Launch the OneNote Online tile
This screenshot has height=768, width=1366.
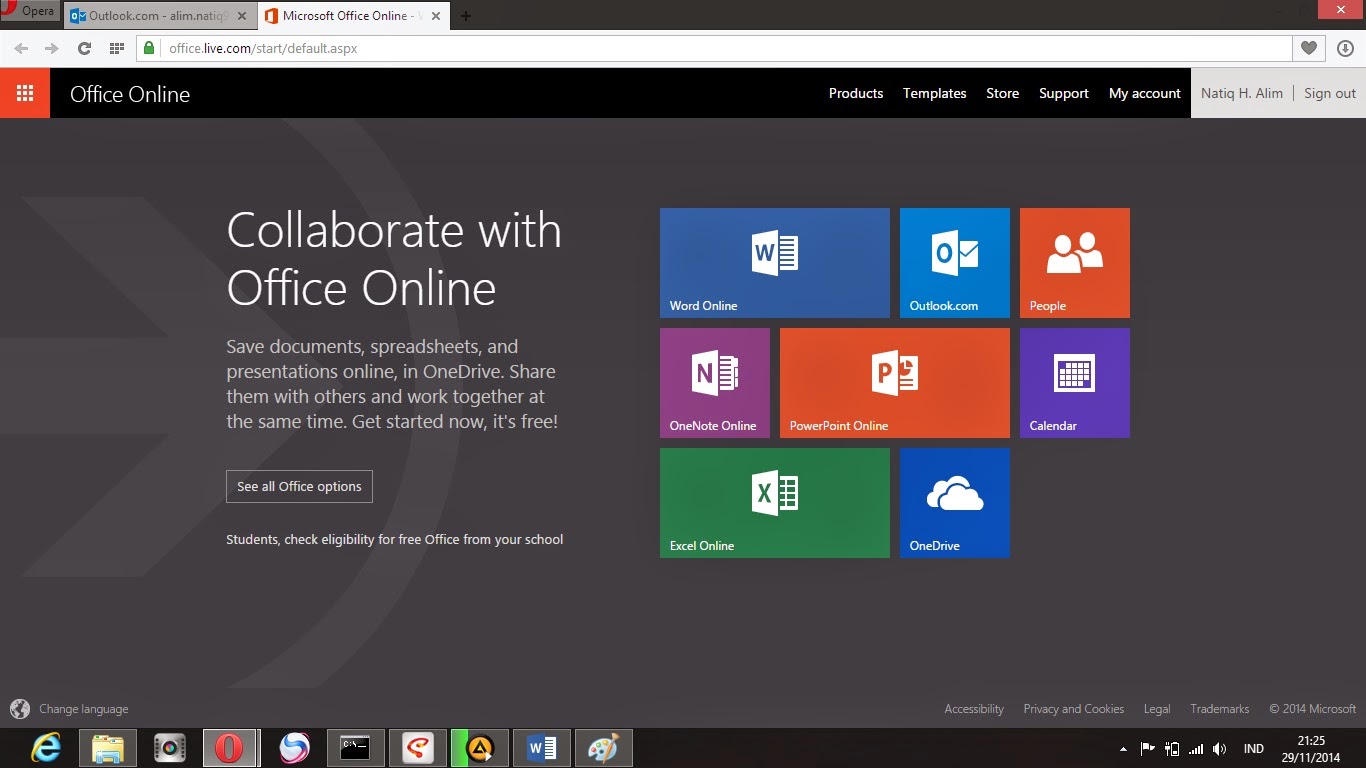point(714,383)
